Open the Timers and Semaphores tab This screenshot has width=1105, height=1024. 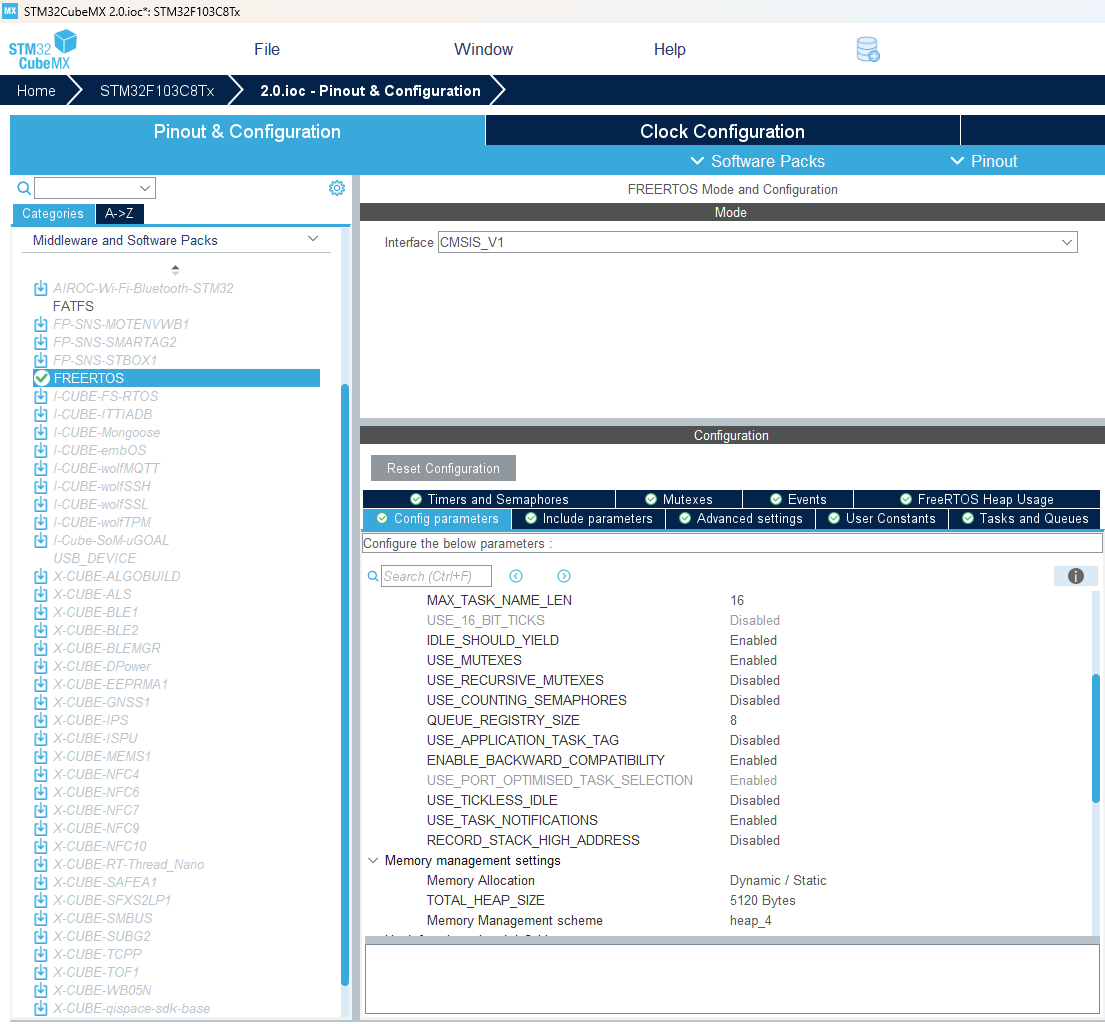pos(489,499)
